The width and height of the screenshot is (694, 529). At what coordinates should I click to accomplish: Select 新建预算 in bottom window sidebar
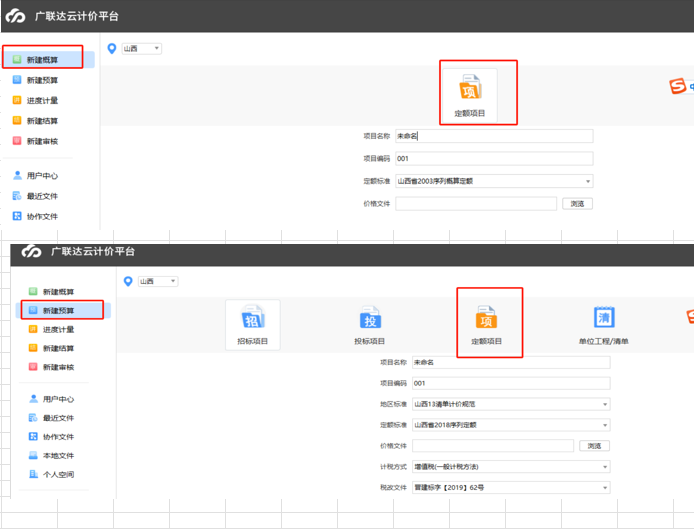tap(63, 310)
